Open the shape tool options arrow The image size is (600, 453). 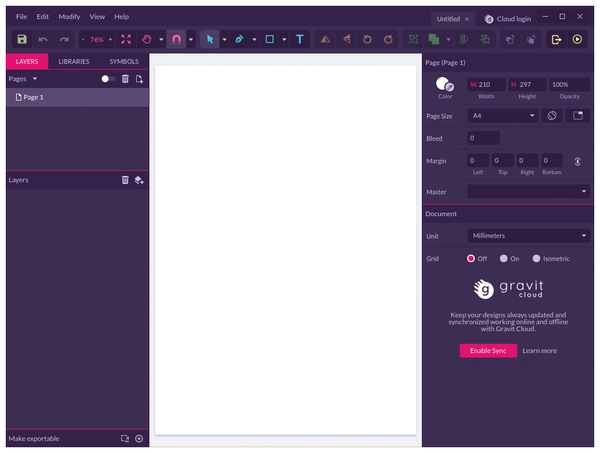284,39
